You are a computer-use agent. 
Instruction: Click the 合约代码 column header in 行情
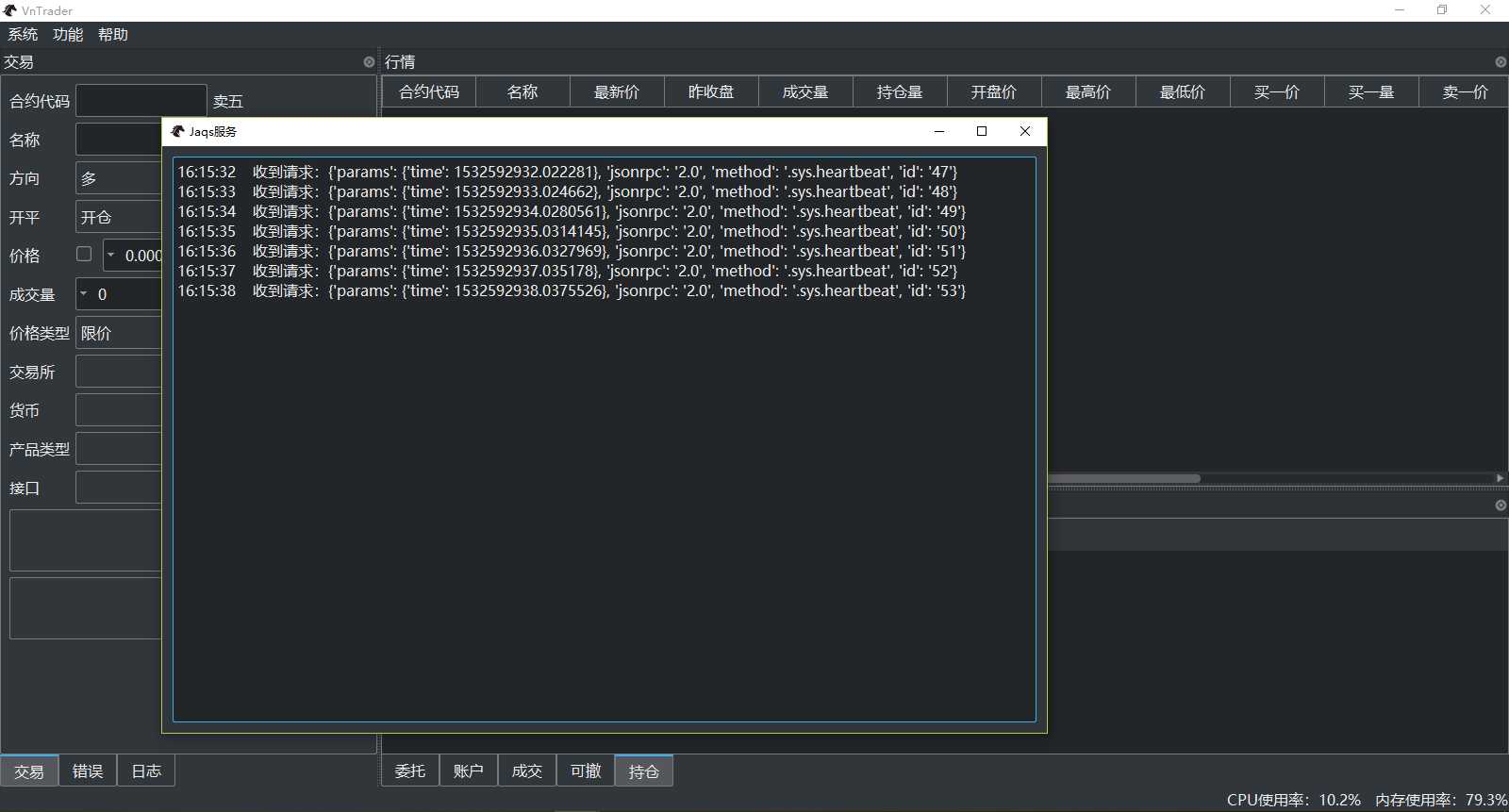tap(429, 91)
